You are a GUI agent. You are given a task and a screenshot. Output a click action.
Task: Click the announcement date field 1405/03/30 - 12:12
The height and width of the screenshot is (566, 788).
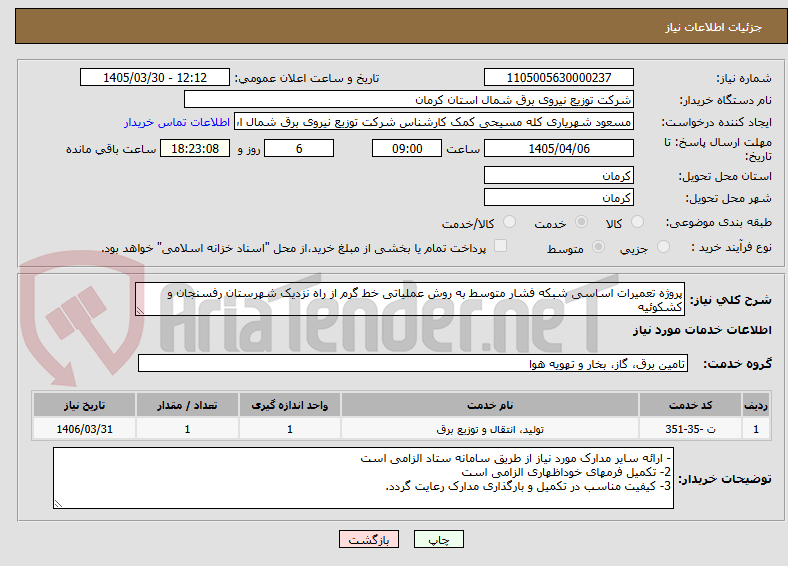tap(155, 77)
